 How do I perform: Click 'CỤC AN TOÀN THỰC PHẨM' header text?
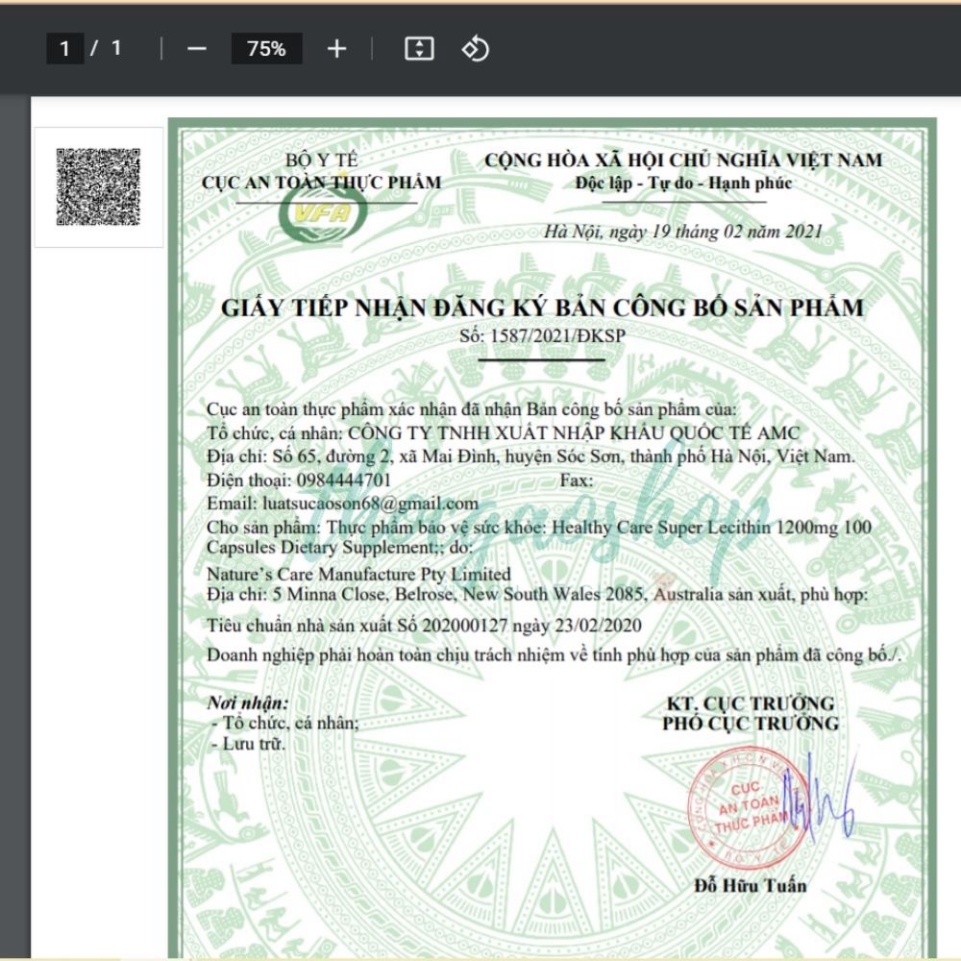(322, 183)
